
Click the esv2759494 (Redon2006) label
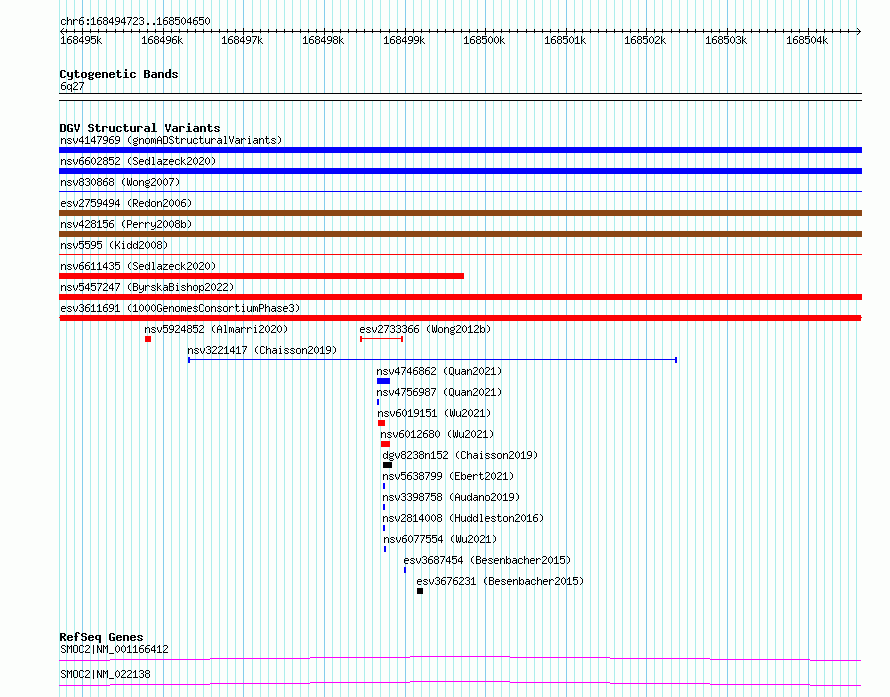pyautogui.click(x=126, y=203)
